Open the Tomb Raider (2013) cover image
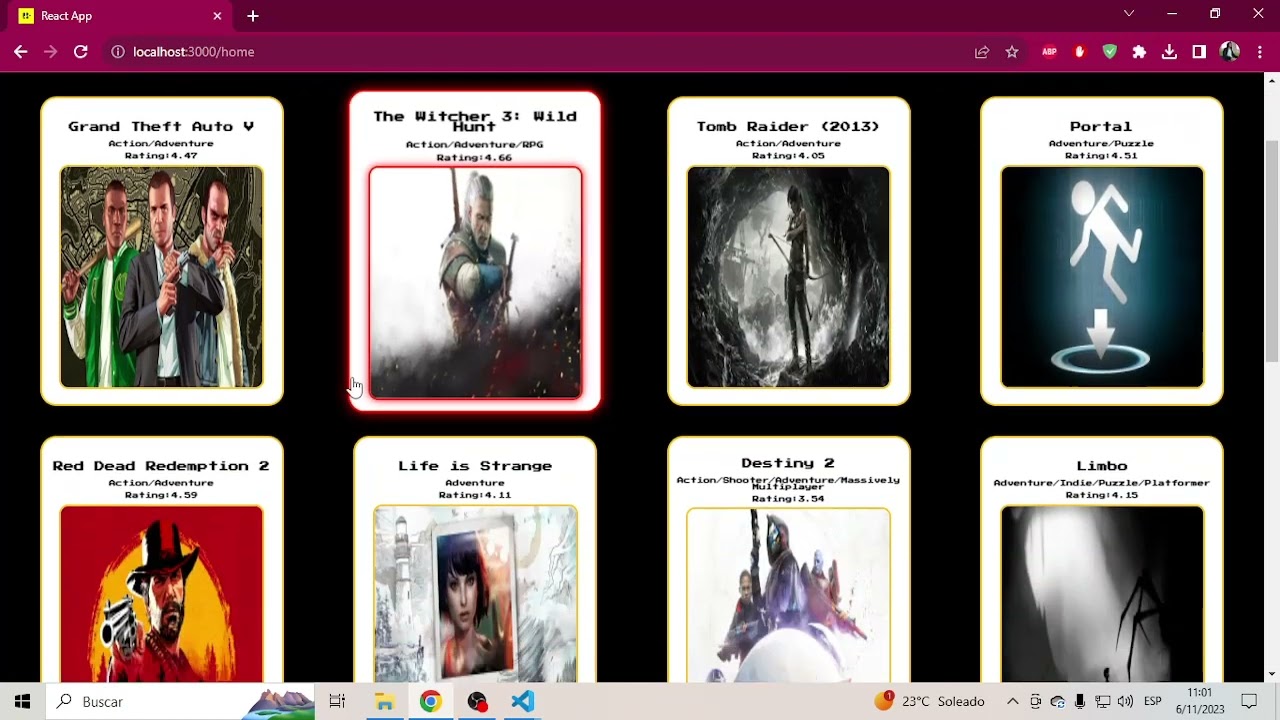The width and height of the screenshot is (1280, 720). (788, 277)
